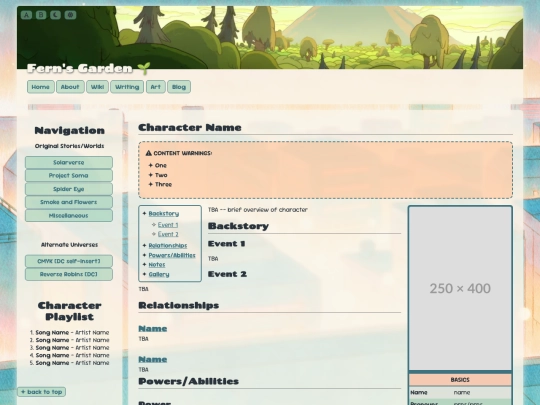Click the BASICS infobox header
The image size is (540, 405).
tap(460, 380)
